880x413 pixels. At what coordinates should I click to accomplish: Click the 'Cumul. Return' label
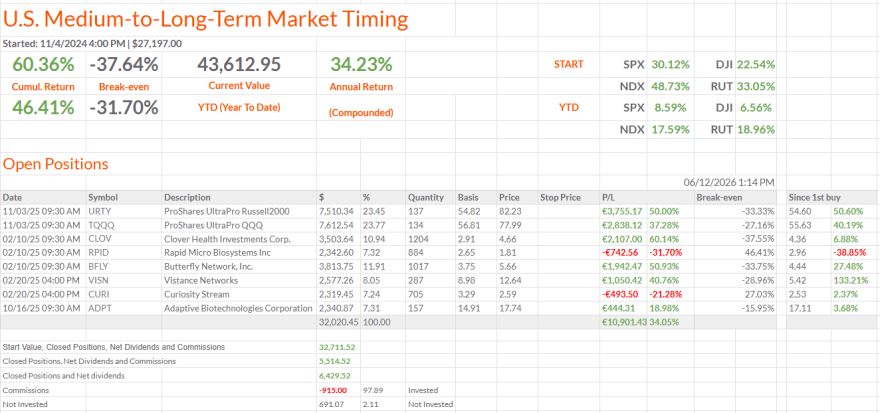pos(43,87)
